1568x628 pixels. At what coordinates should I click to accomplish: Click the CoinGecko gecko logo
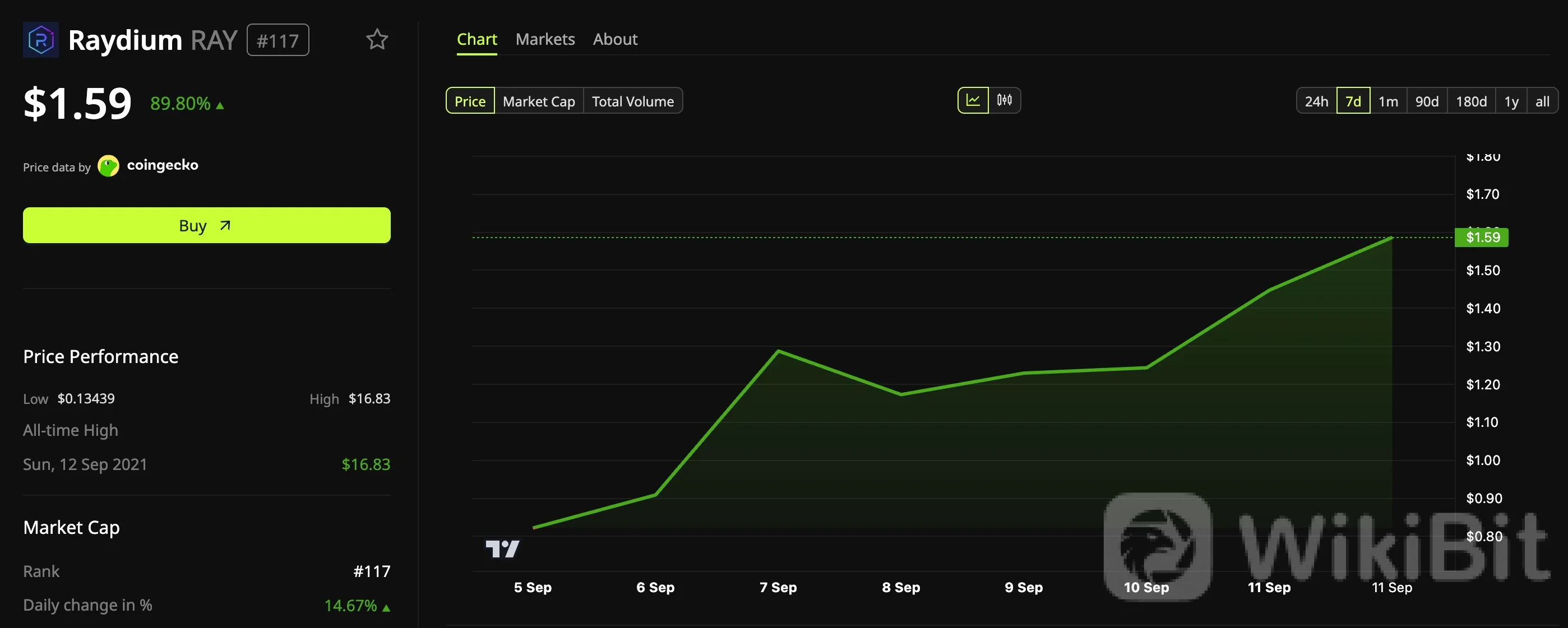(x=108, y=165)
